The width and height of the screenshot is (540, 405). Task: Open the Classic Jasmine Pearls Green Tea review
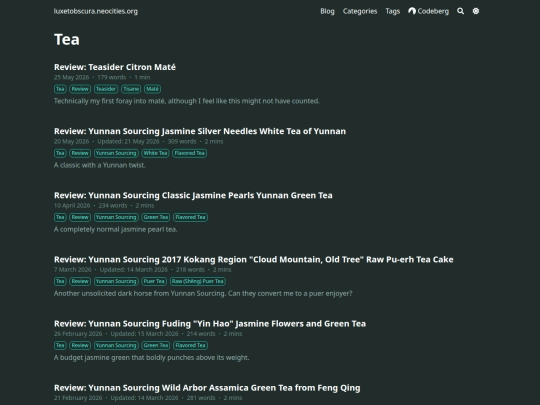point(193,195)
